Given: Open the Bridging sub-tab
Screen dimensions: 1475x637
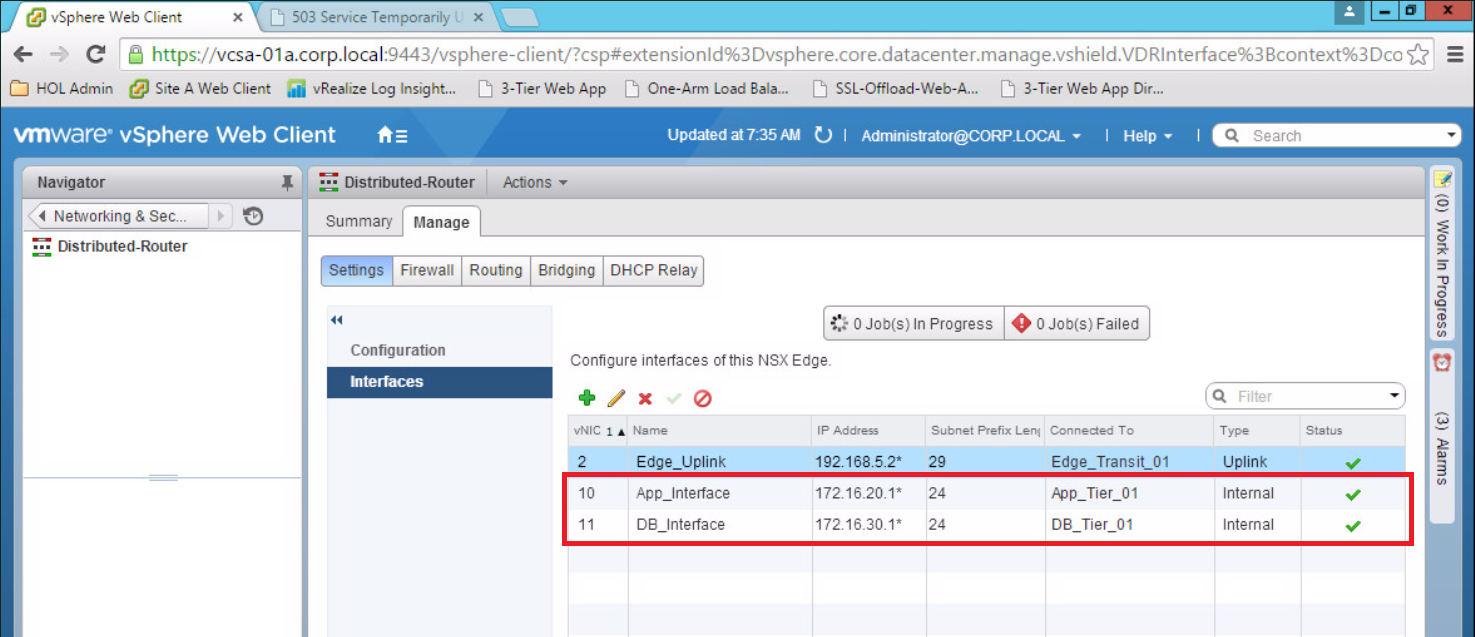Looking at the screenshot, I should [x=567, y=270].
